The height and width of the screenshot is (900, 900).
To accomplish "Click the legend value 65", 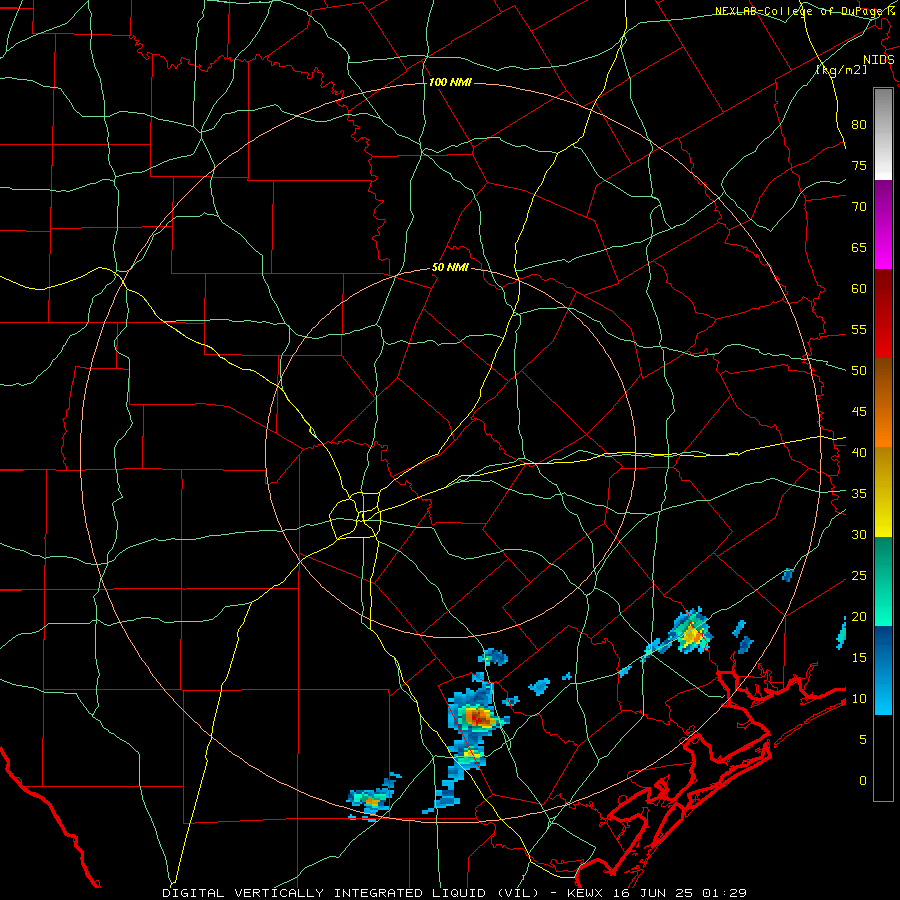I will pyautogui.click(x=859, y=247).
